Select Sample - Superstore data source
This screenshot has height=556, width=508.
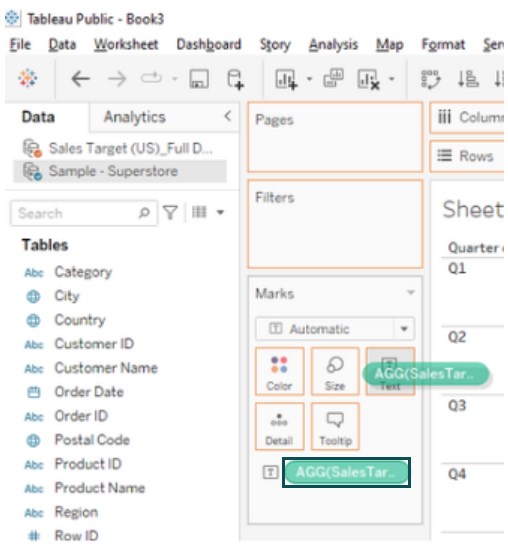[x=120, y=171]
